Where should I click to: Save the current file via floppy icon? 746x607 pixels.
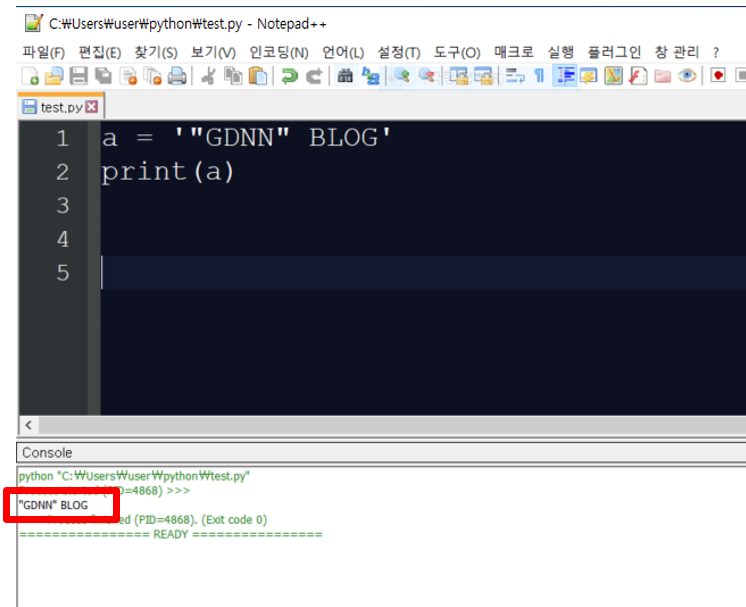79,76
